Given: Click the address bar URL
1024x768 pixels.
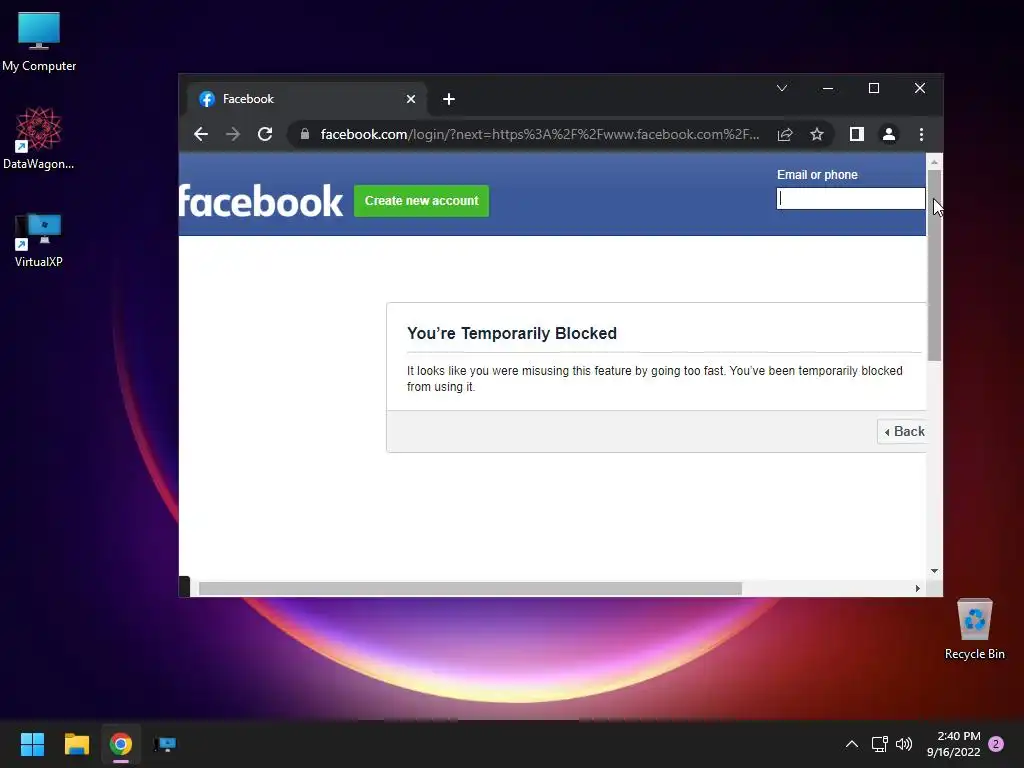Looking at the screenshot, I should point(539,135).
